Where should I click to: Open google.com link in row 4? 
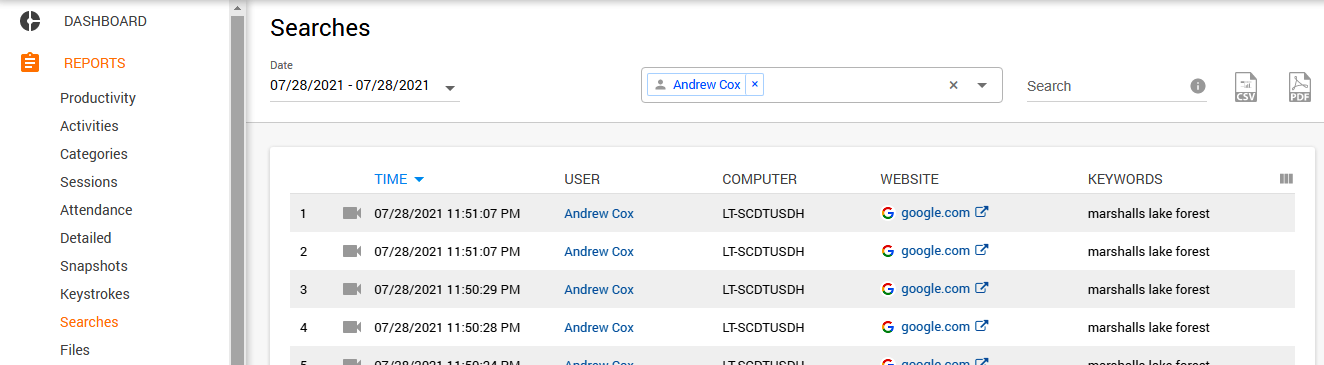(x=935, y=326)
